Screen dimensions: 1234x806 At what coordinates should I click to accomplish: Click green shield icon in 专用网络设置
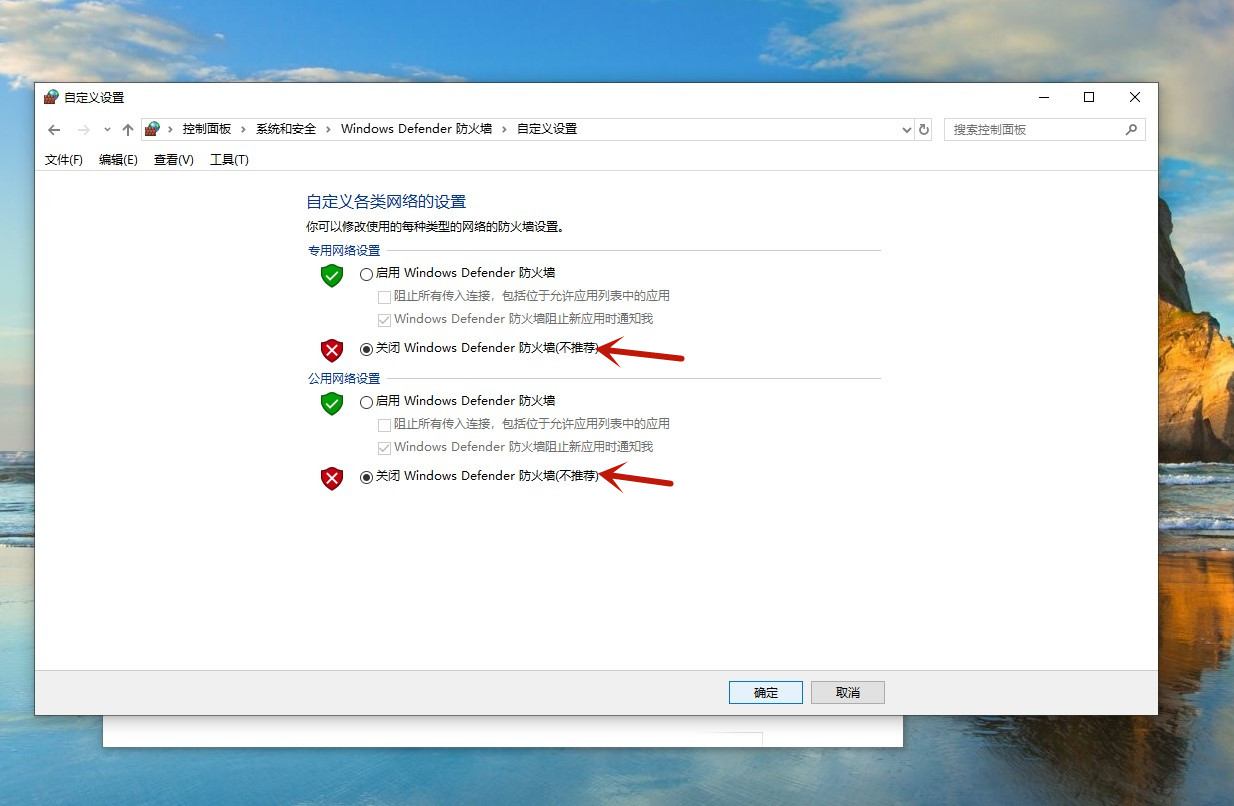332,275
